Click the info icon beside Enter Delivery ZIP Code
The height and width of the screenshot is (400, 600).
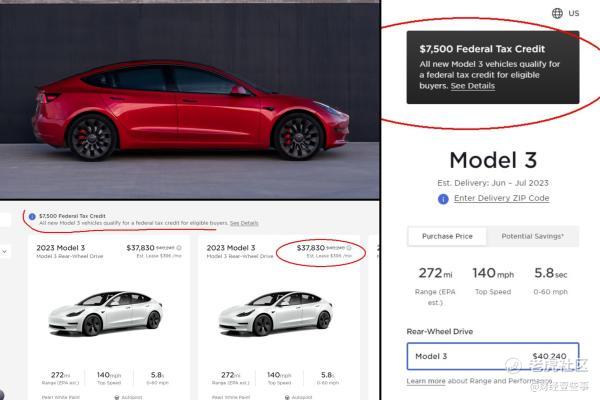coord(443,199)
